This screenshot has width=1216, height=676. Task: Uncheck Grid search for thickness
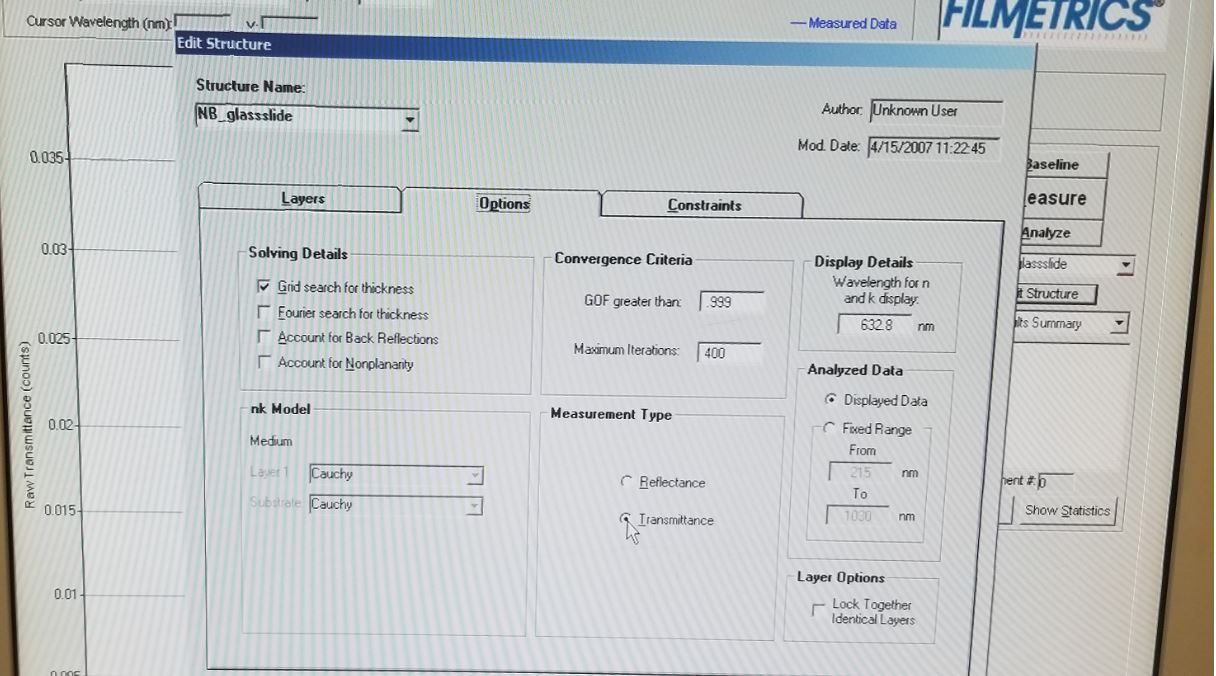[264, 287]
